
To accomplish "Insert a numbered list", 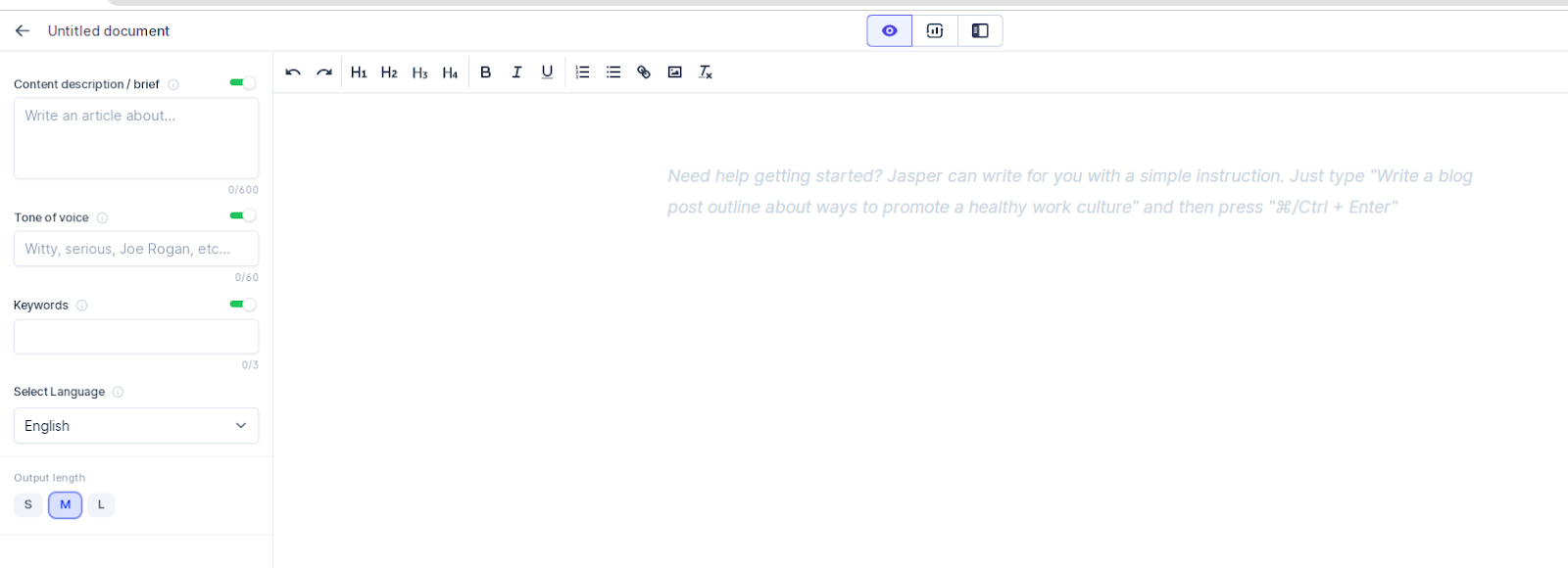I will point(582,72).
